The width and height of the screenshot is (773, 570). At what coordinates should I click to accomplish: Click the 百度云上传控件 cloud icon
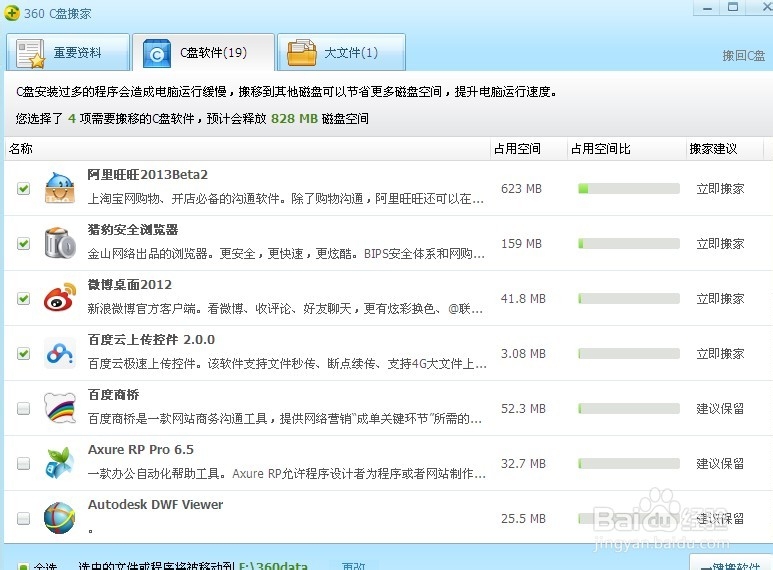(60, 353)
